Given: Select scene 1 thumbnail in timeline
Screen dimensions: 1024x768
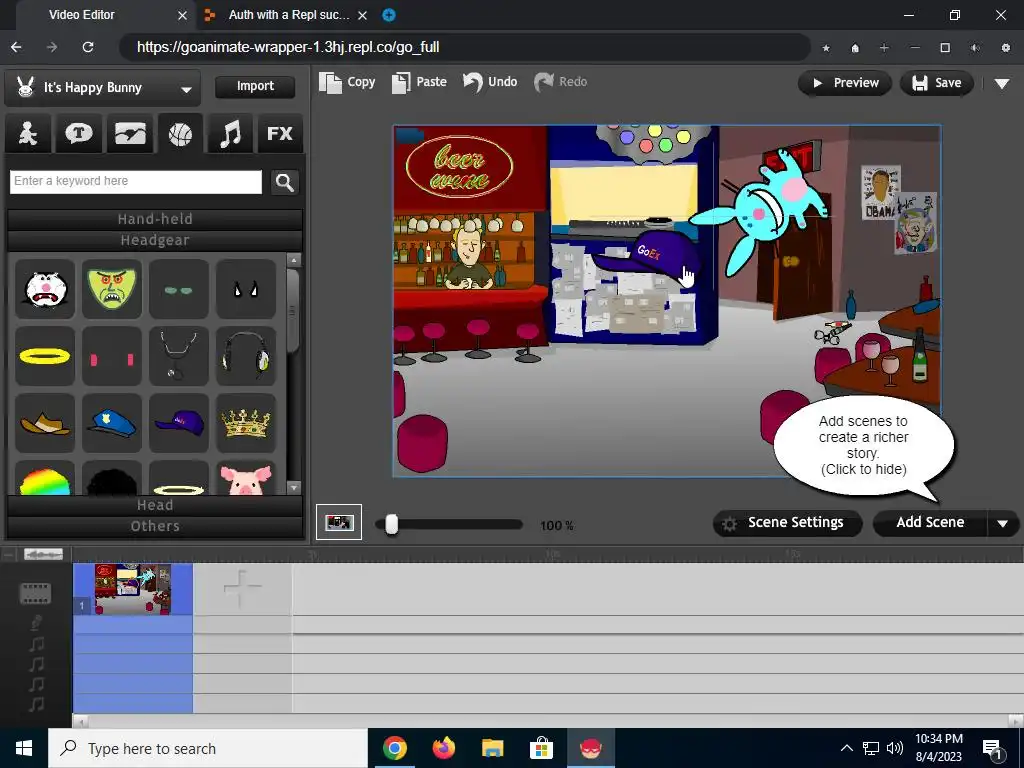Looking at the screenshot, I should (133, 589).
